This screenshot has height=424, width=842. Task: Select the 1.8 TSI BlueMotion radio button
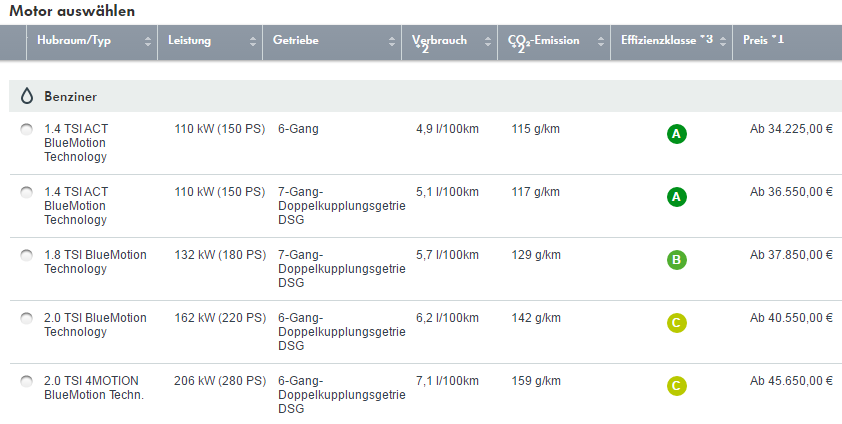click(26, 255)
